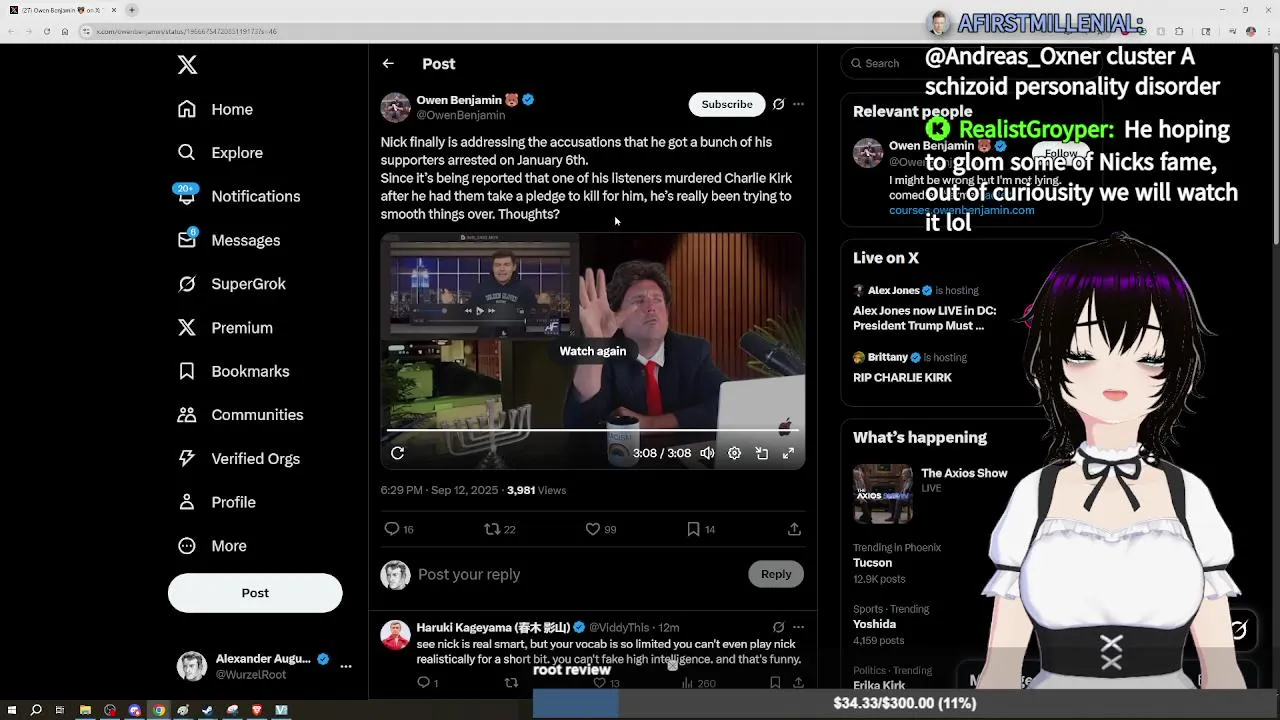Open File Explorer from the taskbar
The image size is (1280, 720).
coord(85,710)
